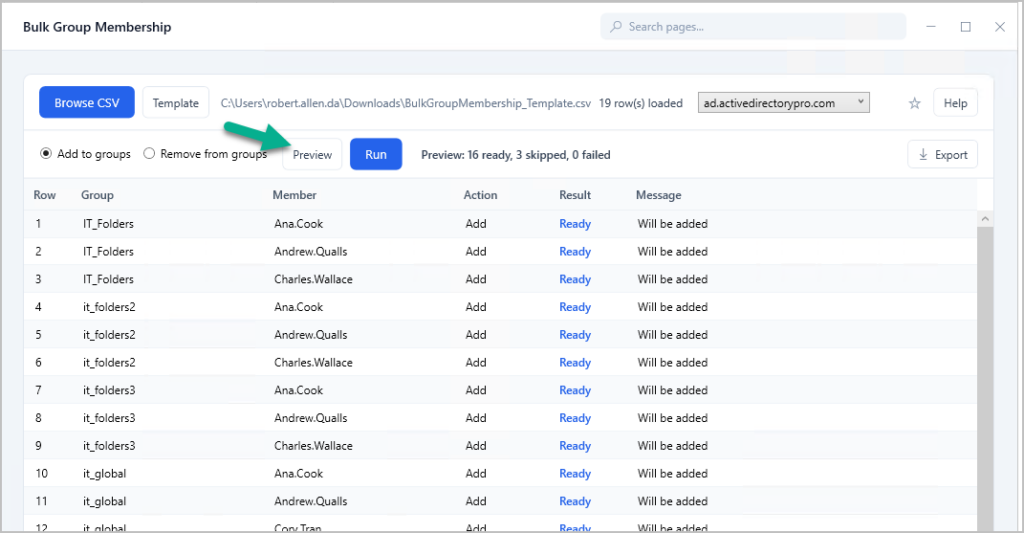Viewport: 1024px width, 533px height.
Task: Sort by the Group column header
Action: tap(97, 195)
